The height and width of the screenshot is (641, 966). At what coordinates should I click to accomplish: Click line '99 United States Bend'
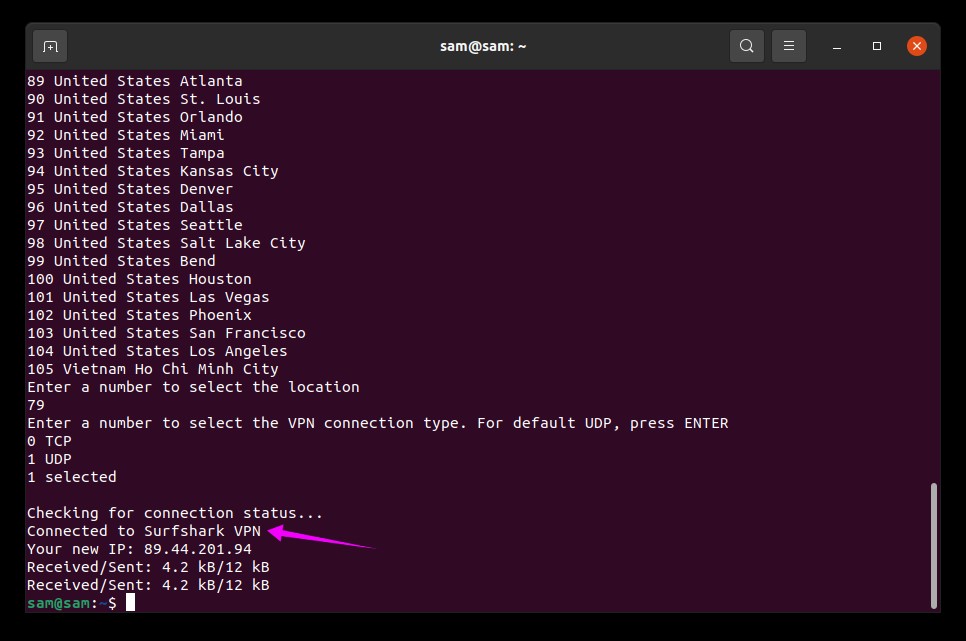(x=121, y=261)
